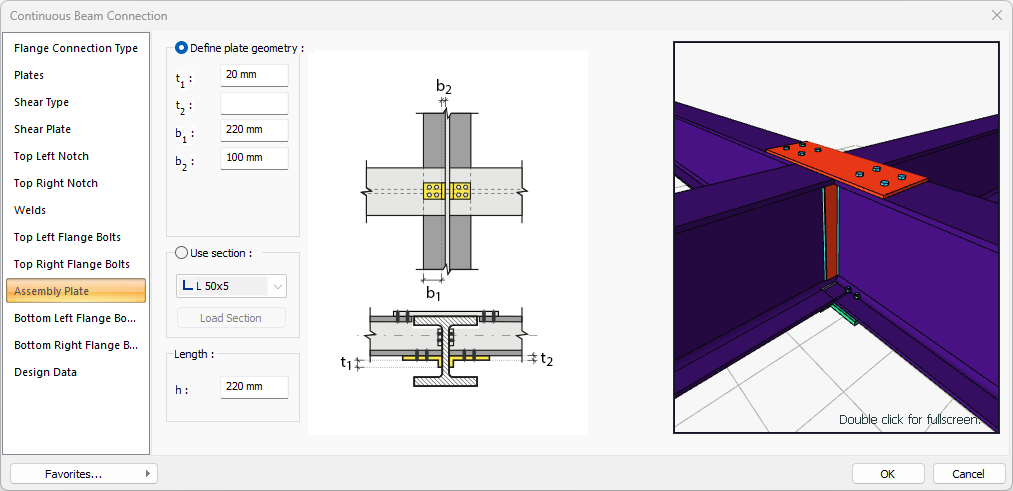The width and height of the screenshot is (1013, 491).
Task: Open the Favorites menu button
Action: pyautogui.click(x=84, y=474)
